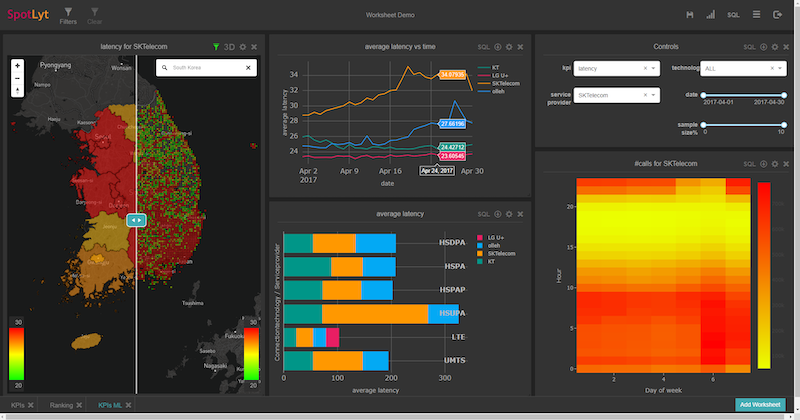Image resolution: width=800 pixels, height=420 pixels.
Task: Click the logout icon in header
Action: (778, 15)
